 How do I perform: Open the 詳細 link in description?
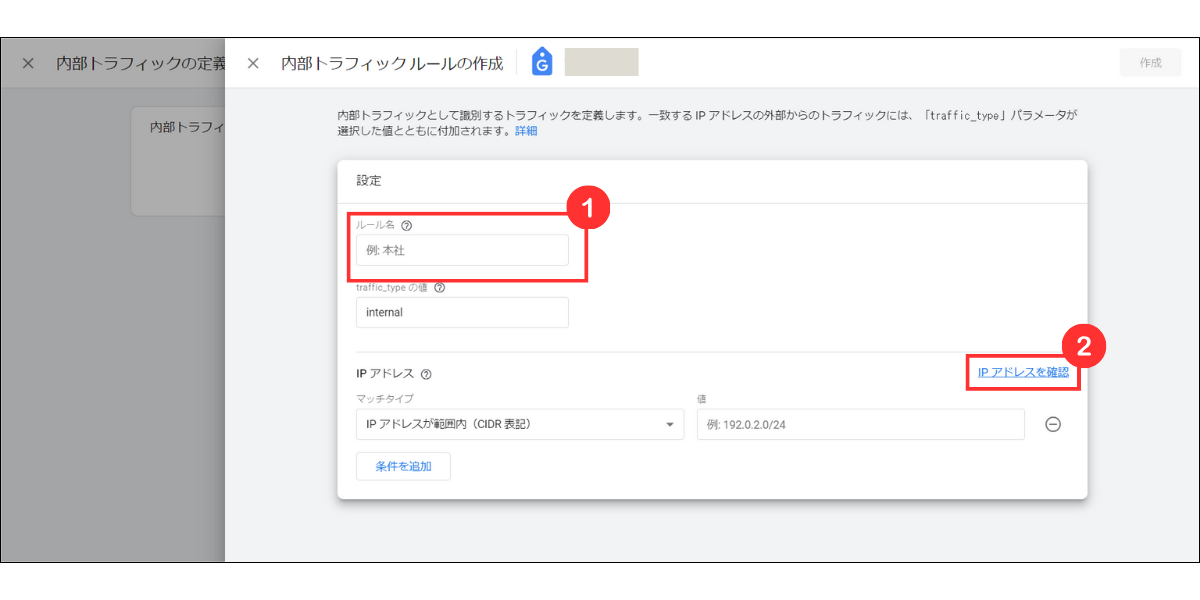coord(526,131)
